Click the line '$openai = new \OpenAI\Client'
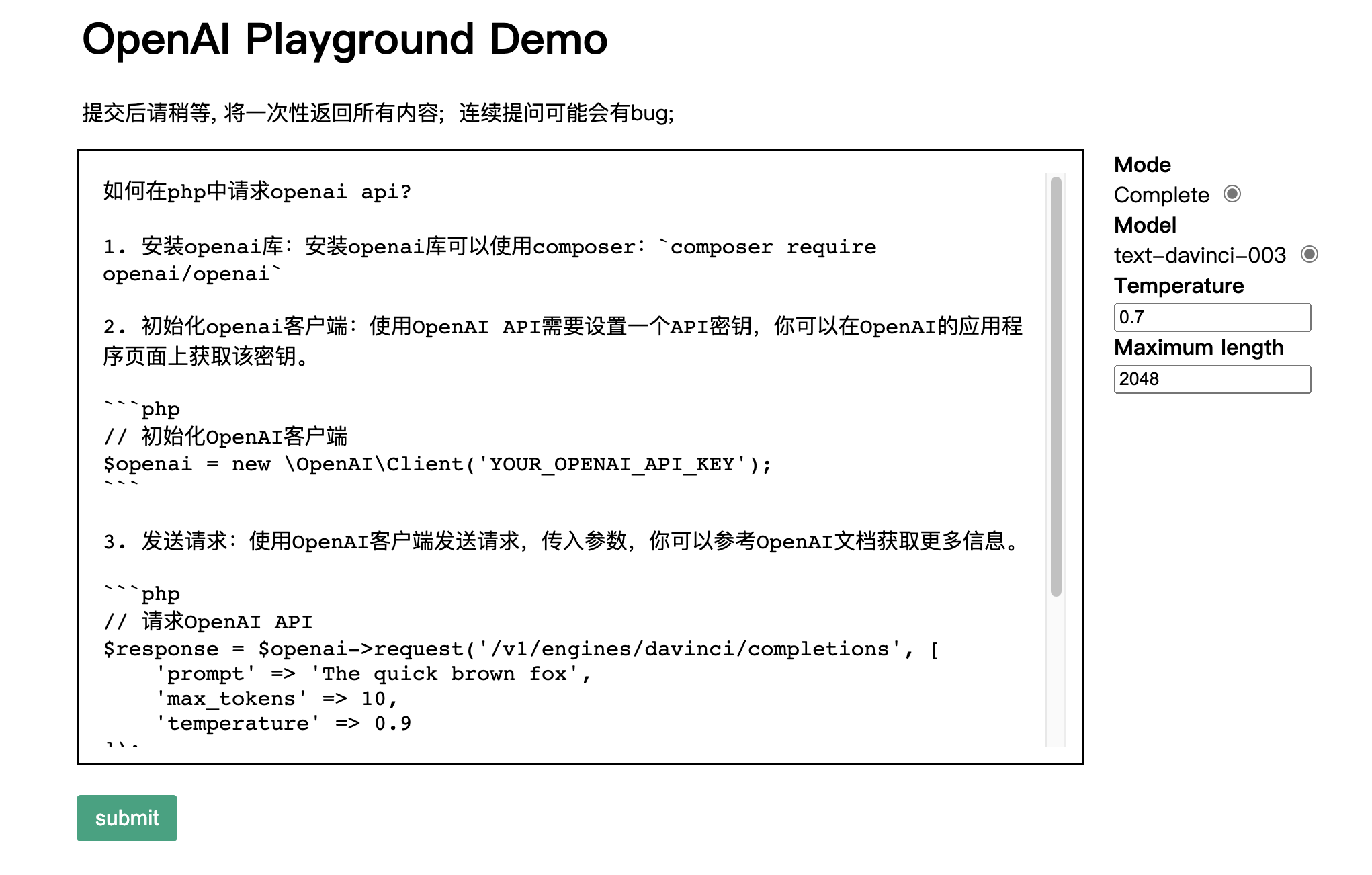Viewport: 1372px width, 875px height. pos(437,464)
